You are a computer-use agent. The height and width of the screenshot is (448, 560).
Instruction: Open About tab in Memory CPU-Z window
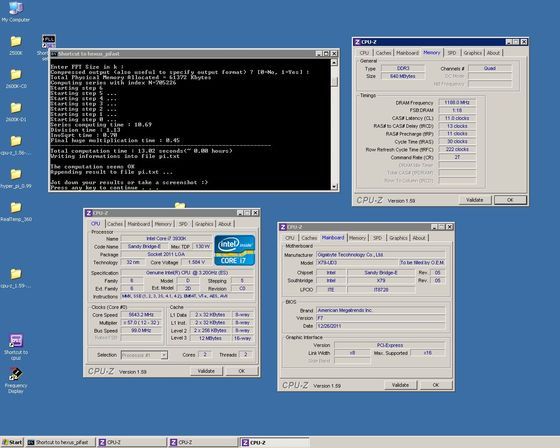(493, 53)
